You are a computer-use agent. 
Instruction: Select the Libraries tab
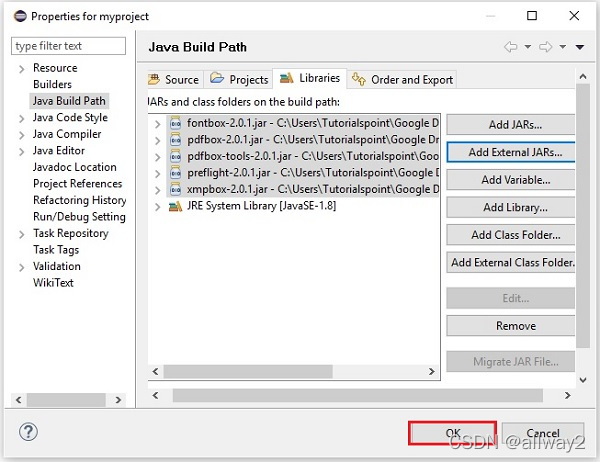click(x=310, y=78)
